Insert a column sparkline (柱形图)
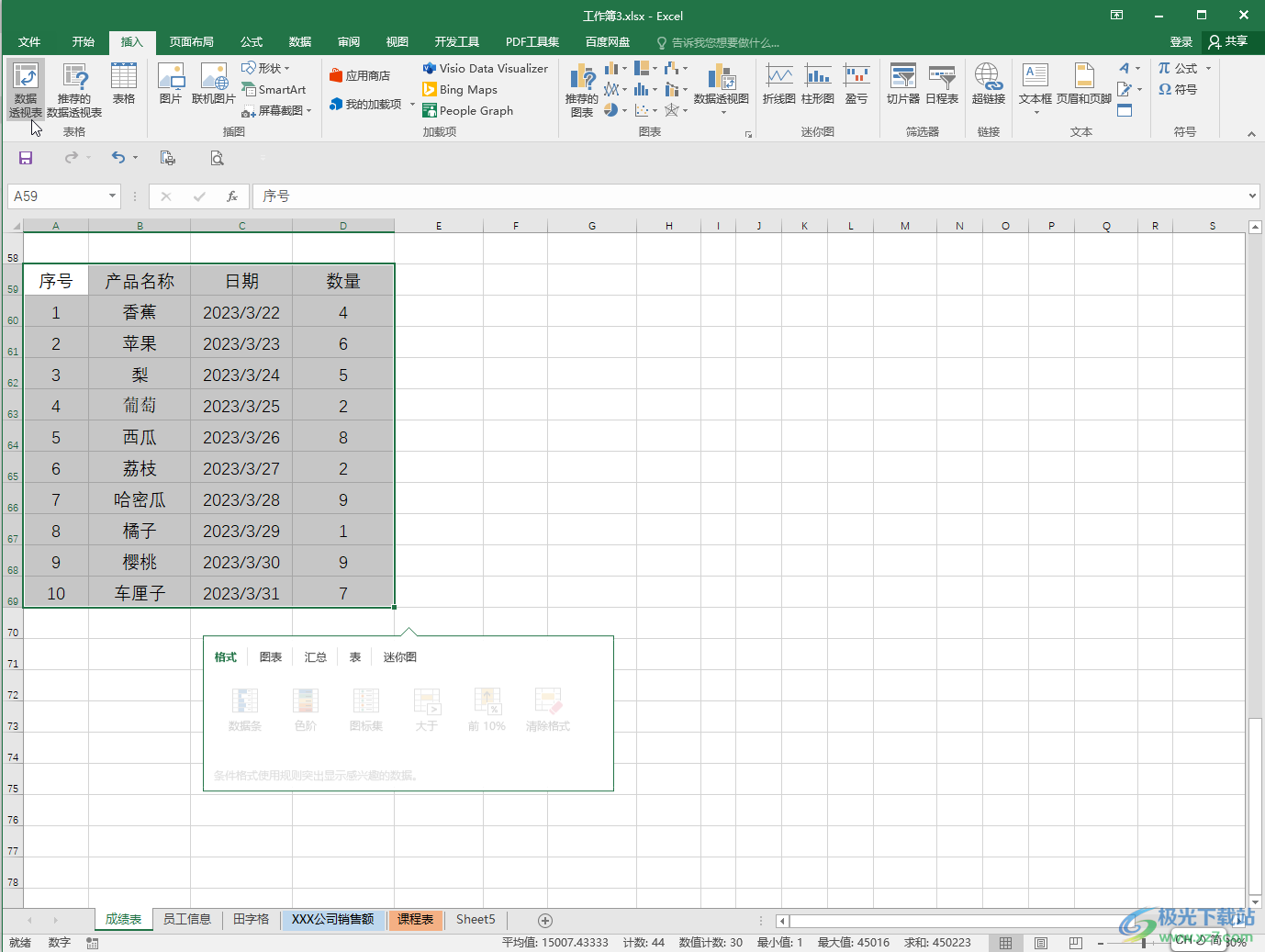 pyautogui.click(x=818, y=84)
